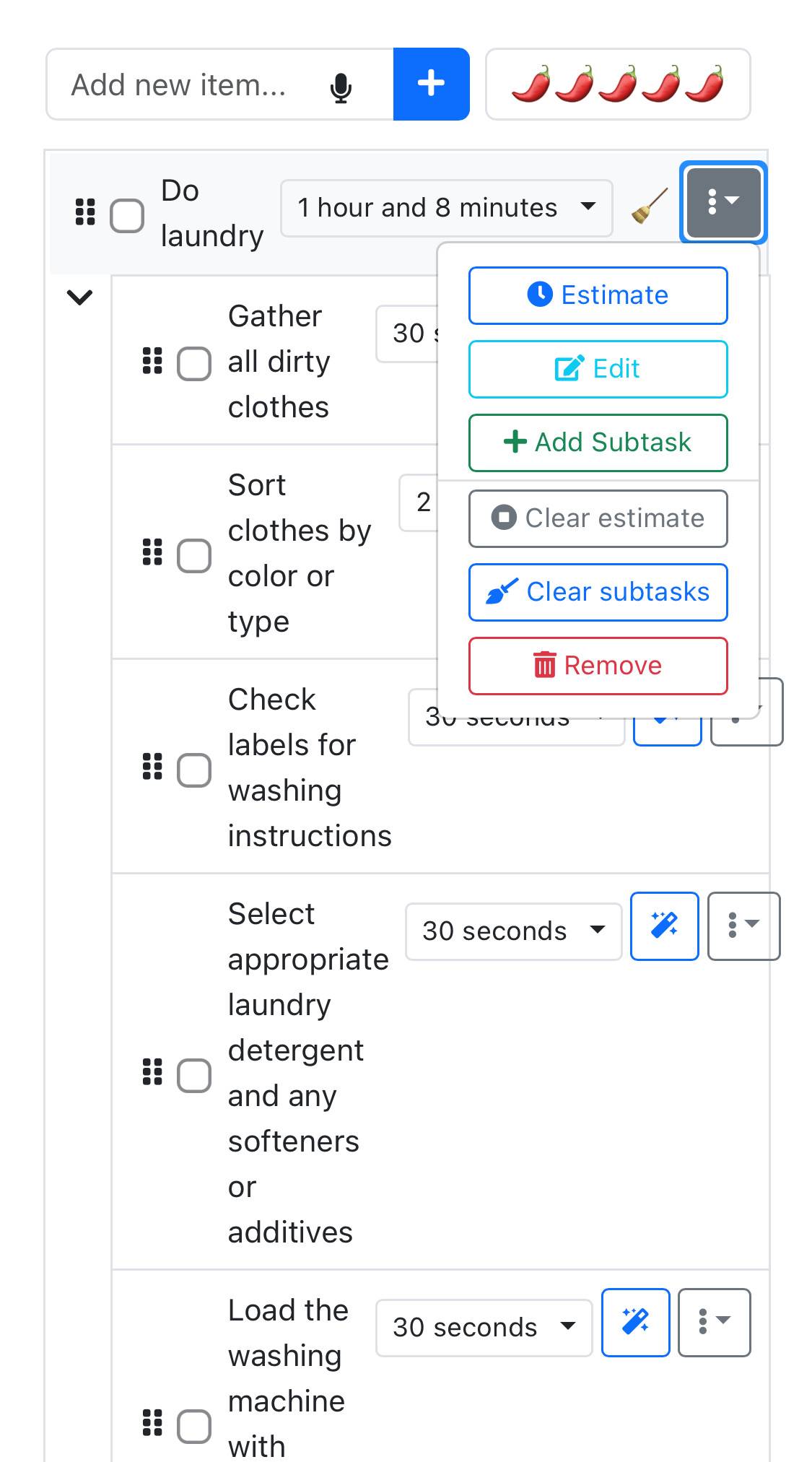
Task: Select Add Subtask in the menu
Action: [x=598, y=443]
